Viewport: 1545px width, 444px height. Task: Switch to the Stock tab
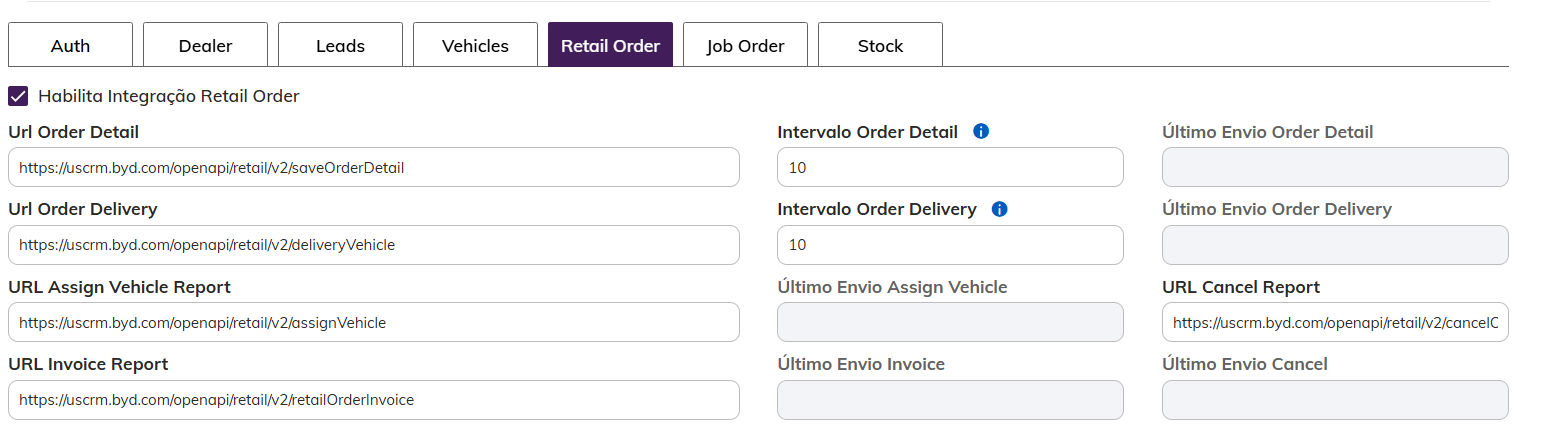[880, 45]
